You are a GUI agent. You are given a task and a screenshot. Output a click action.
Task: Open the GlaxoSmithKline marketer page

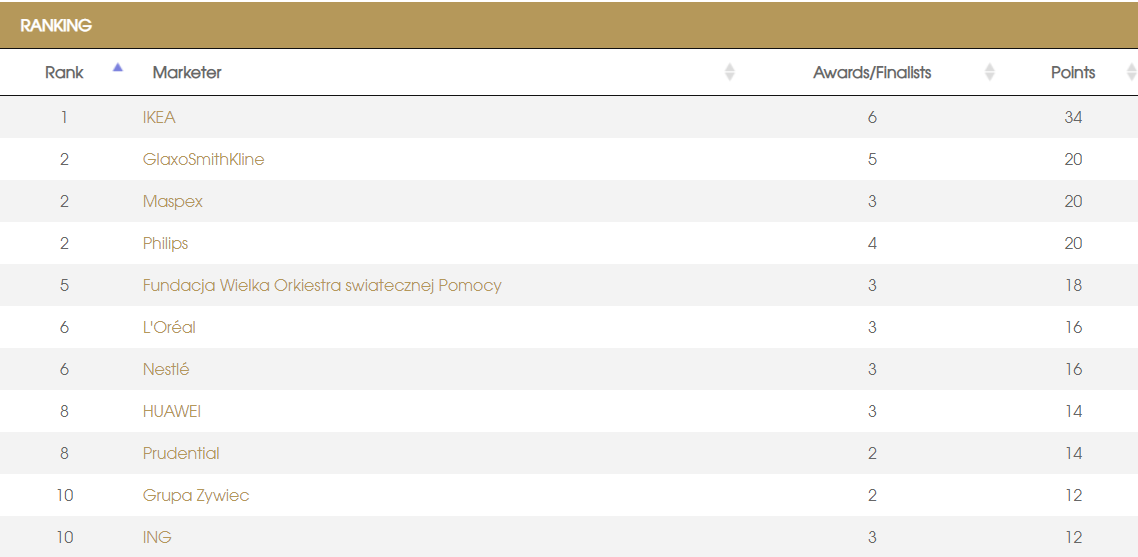[203, 160]
